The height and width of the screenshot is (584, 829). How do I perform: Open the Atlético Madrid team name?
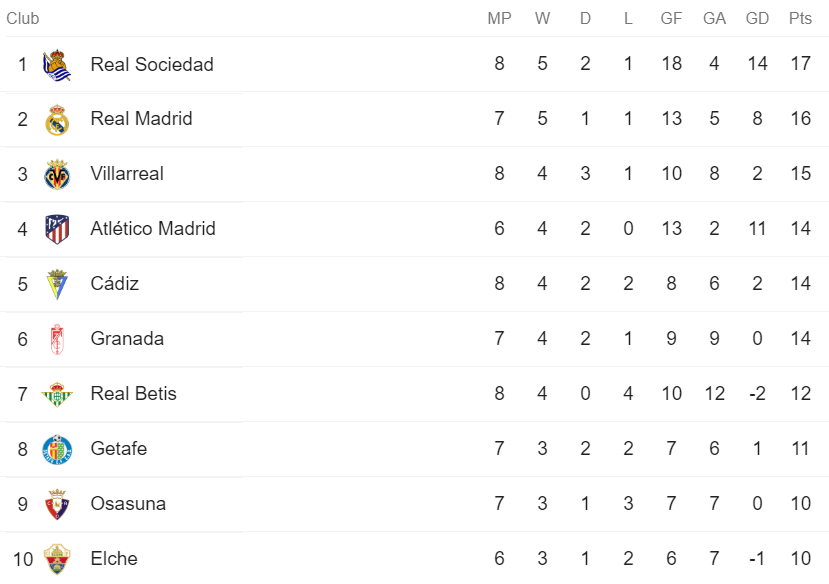(153, 229)
